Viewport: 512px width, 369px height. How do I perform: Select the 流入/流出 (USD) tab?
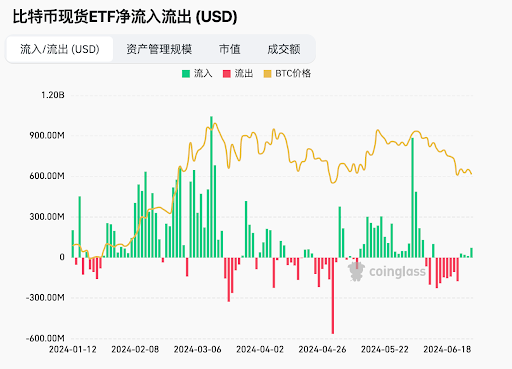pos(60,49)
